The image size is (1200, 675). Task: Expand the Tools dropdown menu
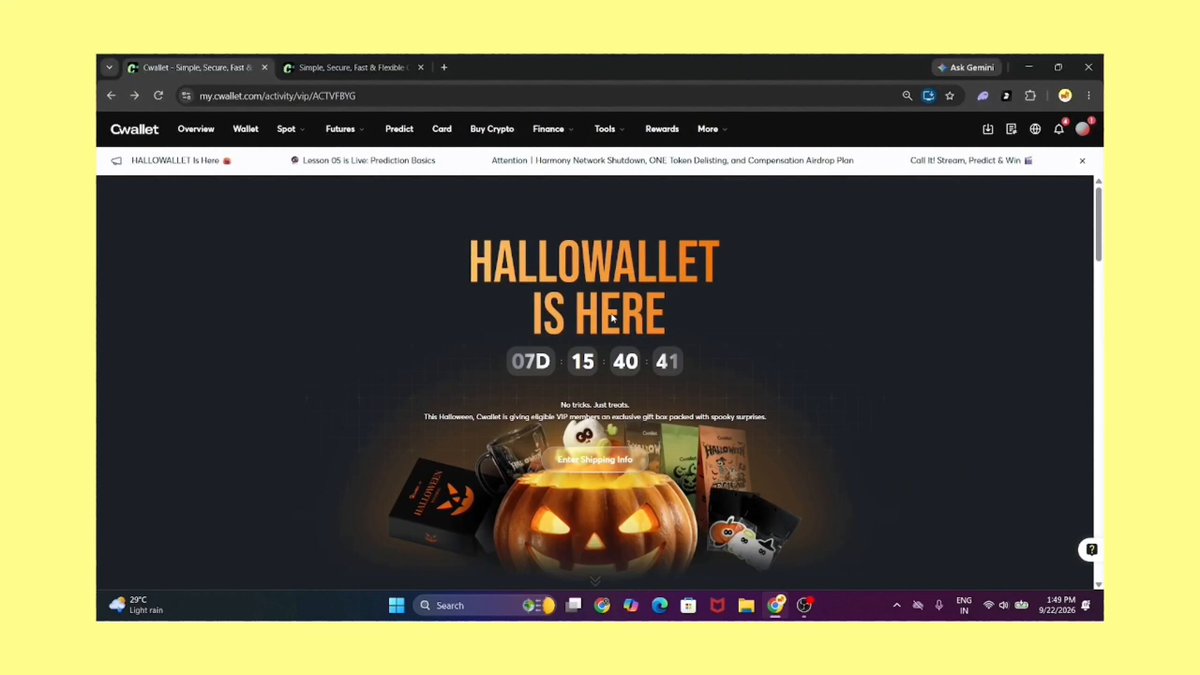[609, 129]
